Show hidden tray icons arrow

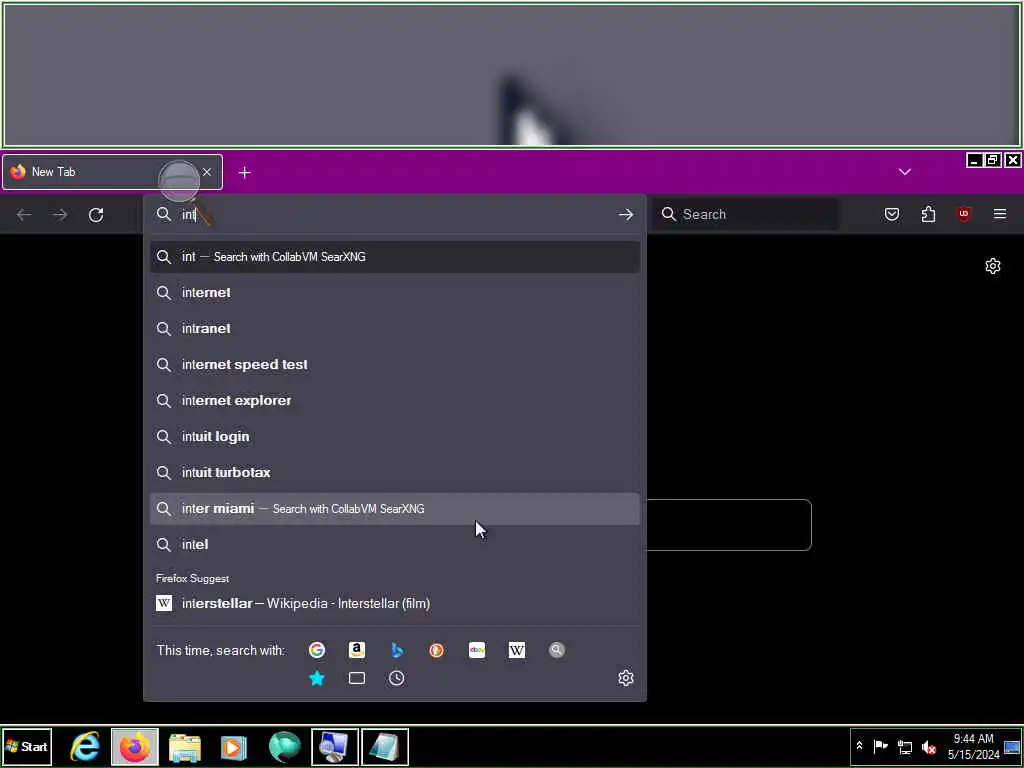click(x=859, y=746)
